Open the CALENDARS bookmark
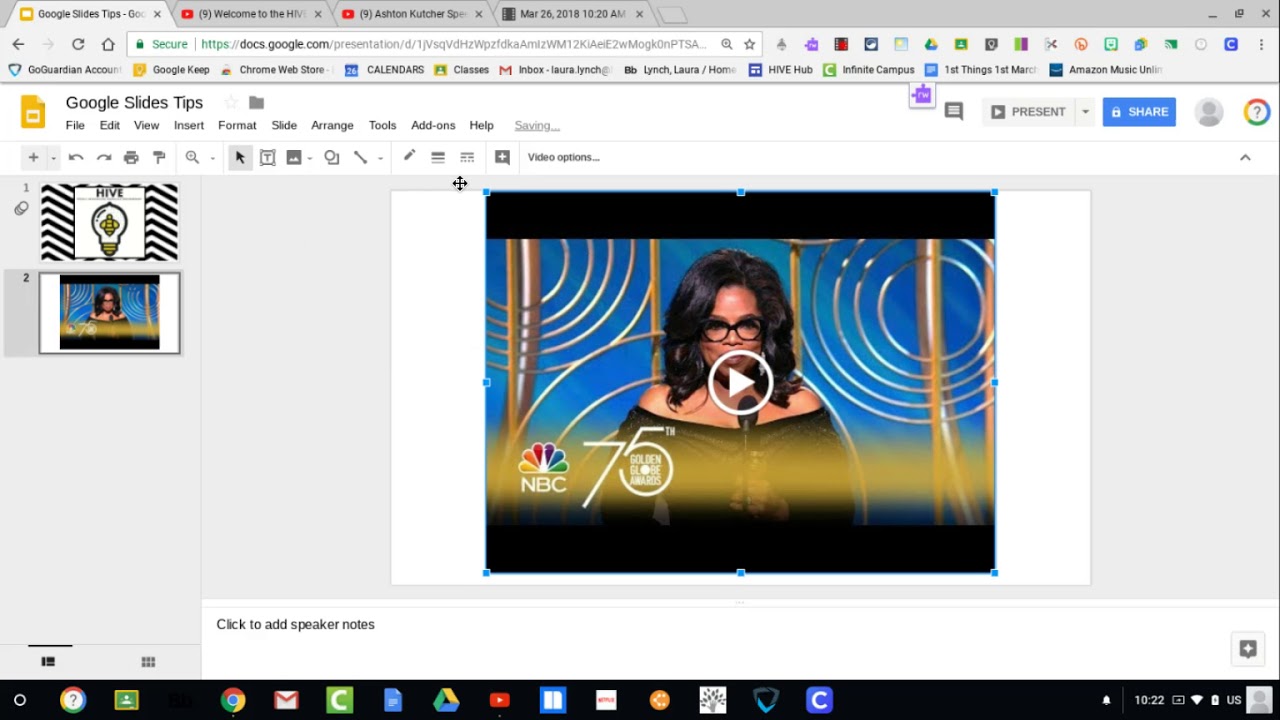1280x720 pixels. [385, 70]
